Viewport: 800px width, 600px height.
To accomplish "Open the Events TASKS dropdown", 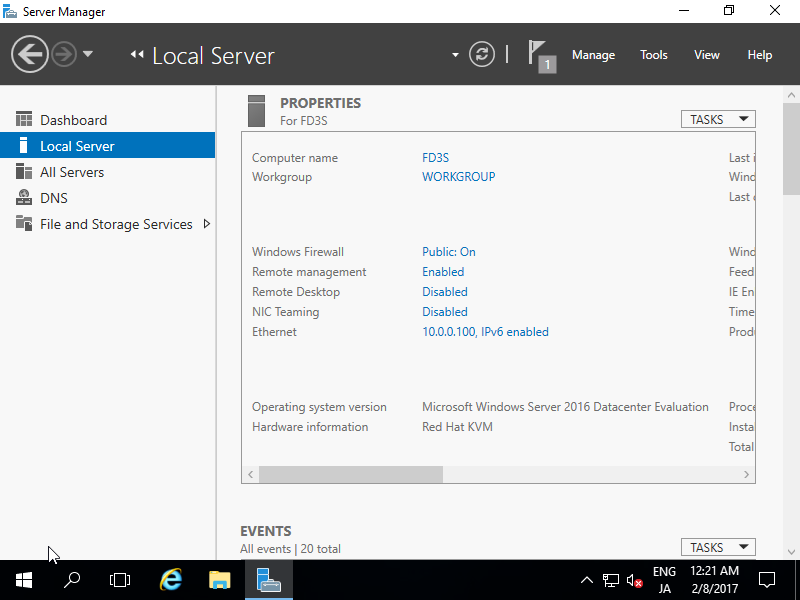I will tap(718, 547).
